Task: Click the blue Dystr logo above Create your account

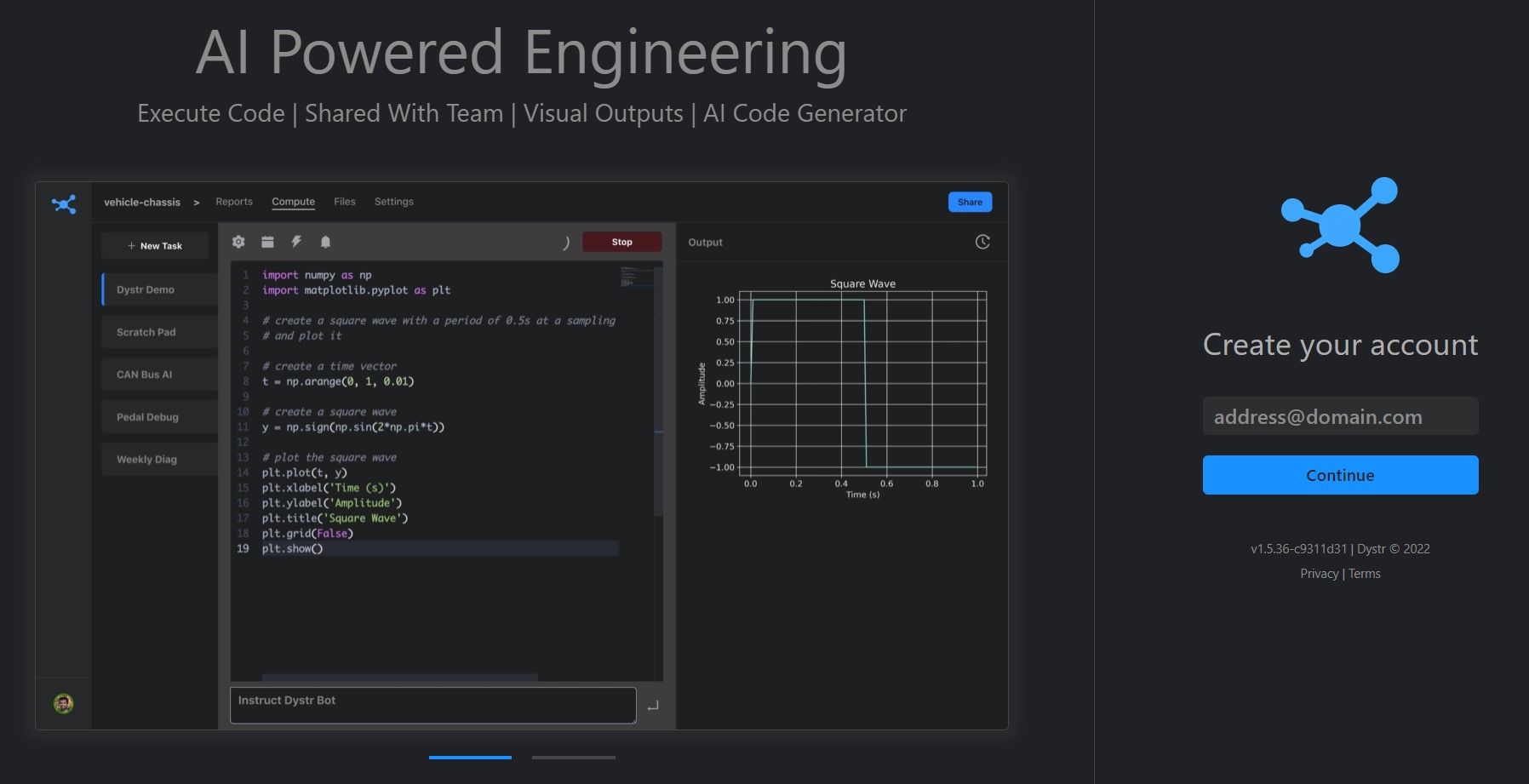Action: [x=1339, y=226]
